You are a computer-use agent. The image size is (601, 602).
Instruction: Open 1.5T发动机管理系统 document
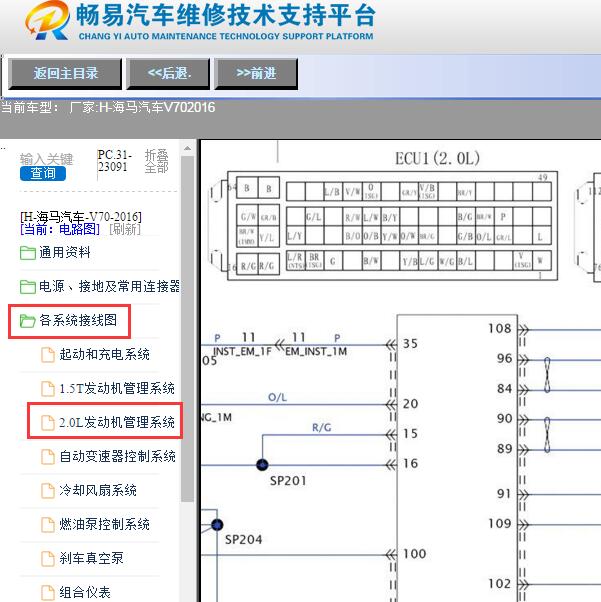117,388
